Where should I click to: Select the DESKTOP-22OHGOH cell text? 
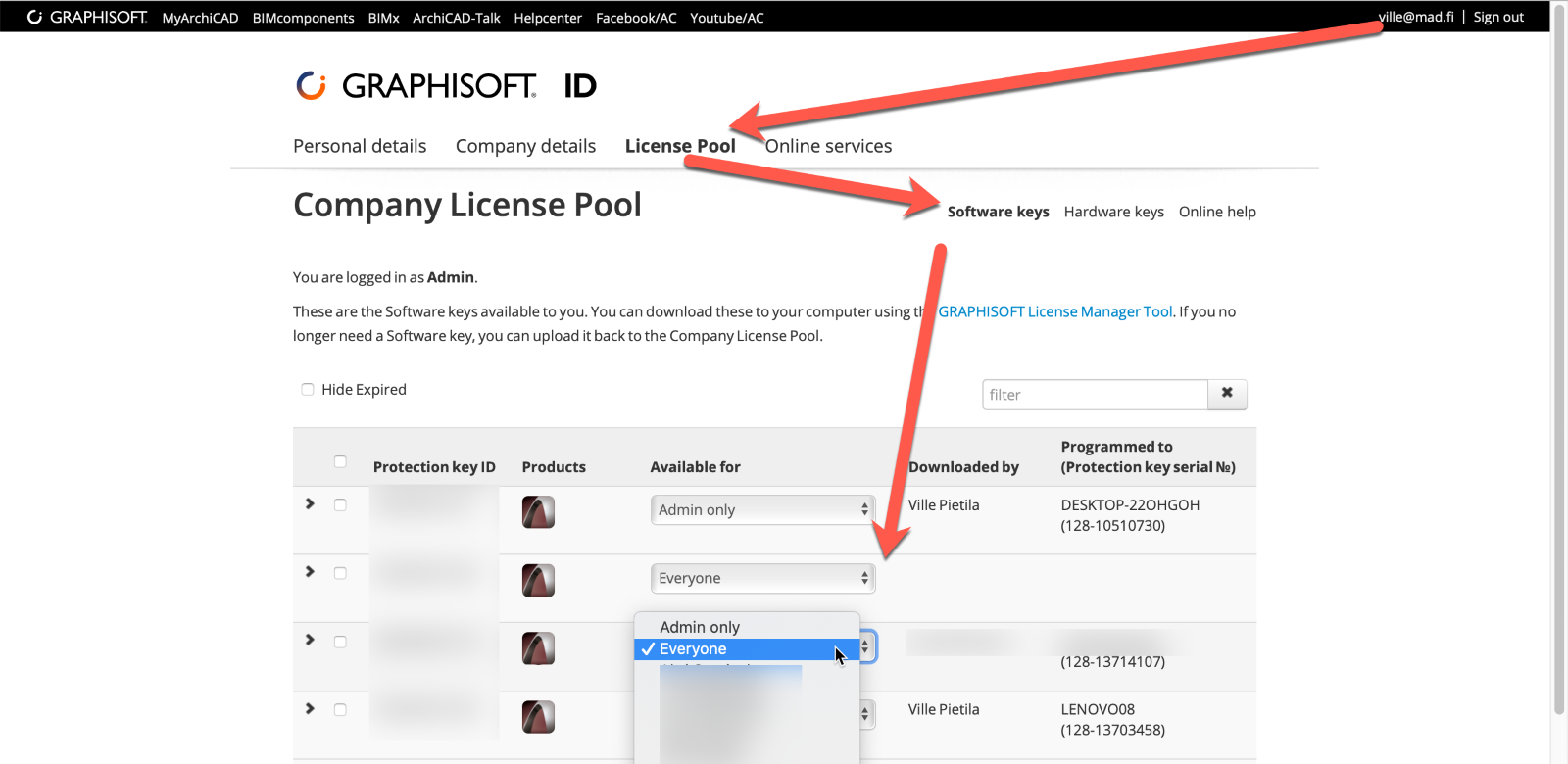point(1130,505)
